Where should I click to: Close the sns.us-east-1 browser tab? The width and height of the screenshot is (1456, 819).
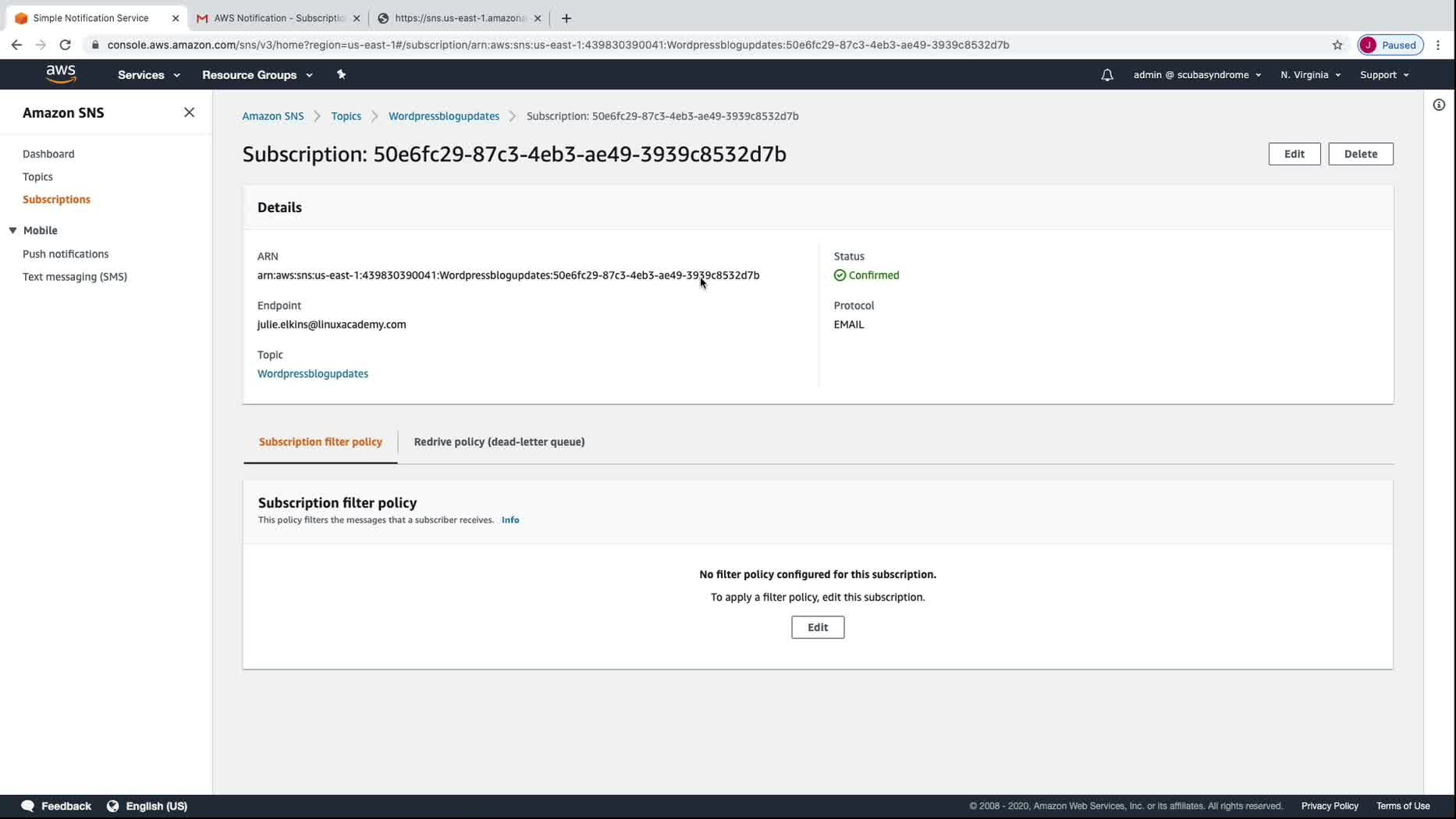click(538, 18)
